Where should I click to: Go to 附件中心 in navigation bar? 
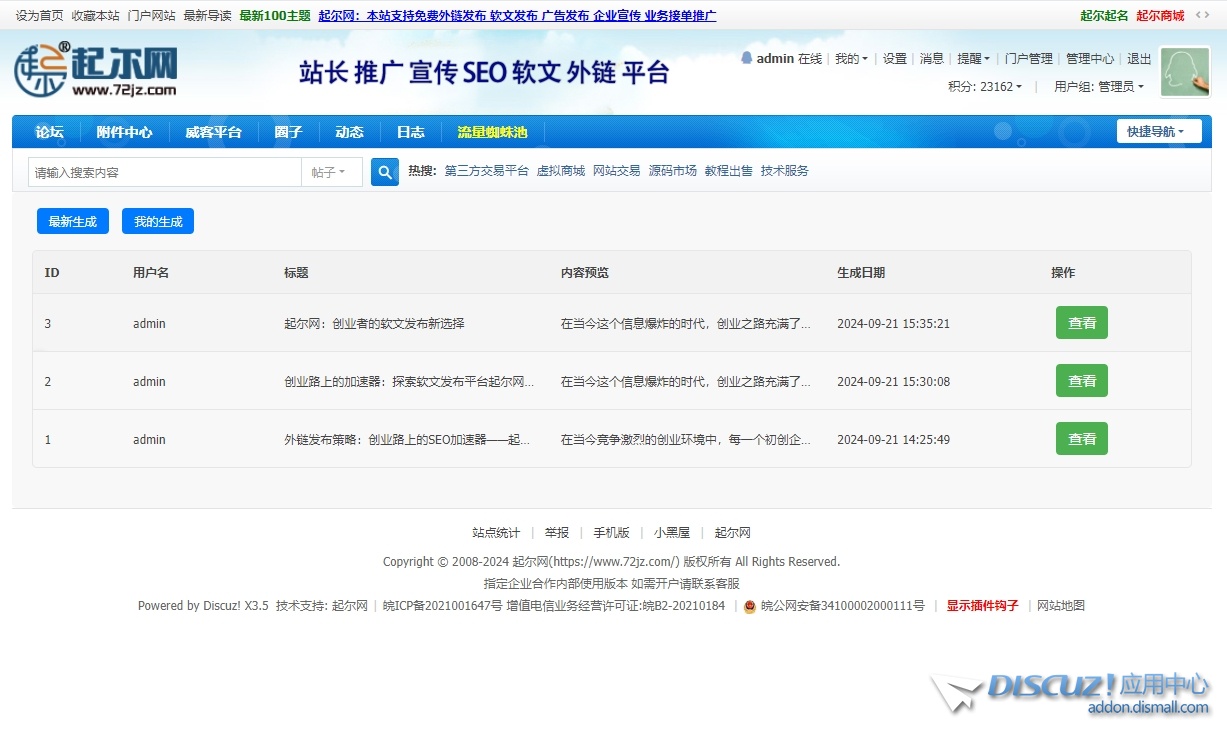(x=124, y=132)
